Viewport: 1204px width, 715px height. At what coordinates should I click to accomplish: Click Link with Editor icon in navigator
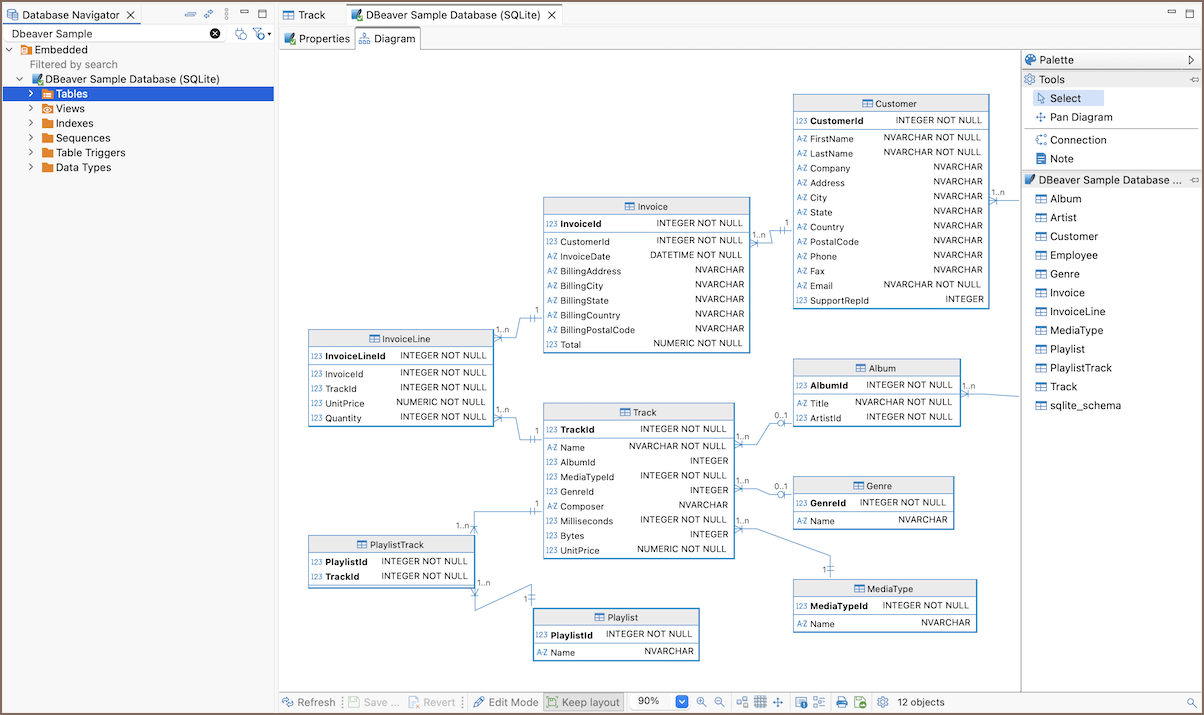point(208,15)
